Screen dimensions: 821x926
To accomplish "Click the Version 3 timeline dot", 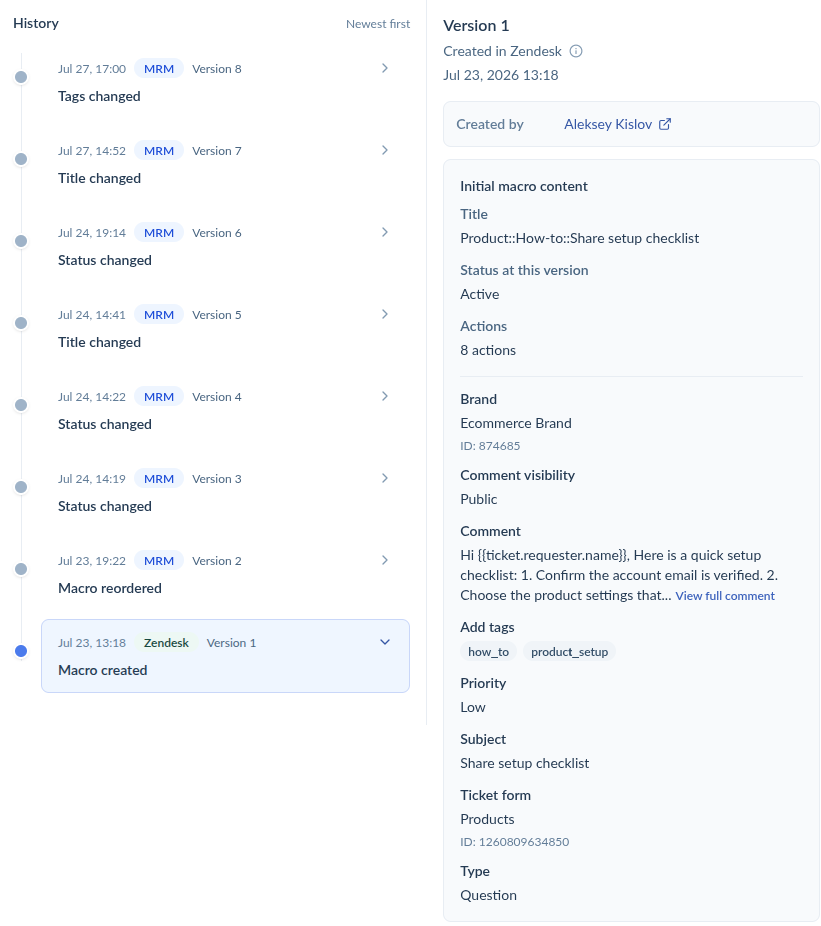I will (x=21, y=487).
